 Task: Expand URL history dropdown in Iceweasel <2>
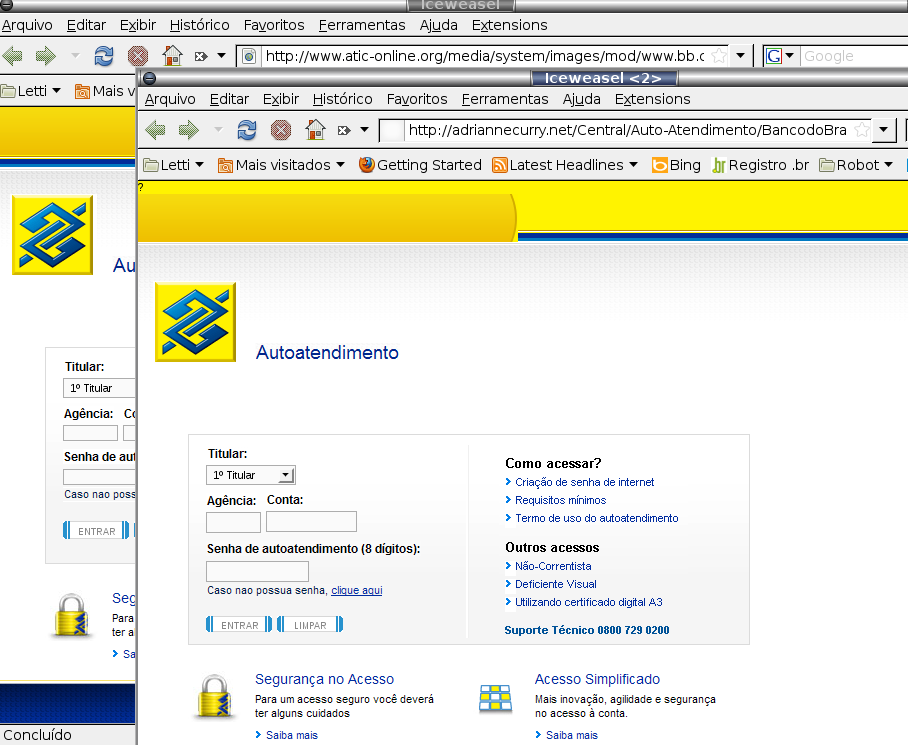(x=884, y=130)
